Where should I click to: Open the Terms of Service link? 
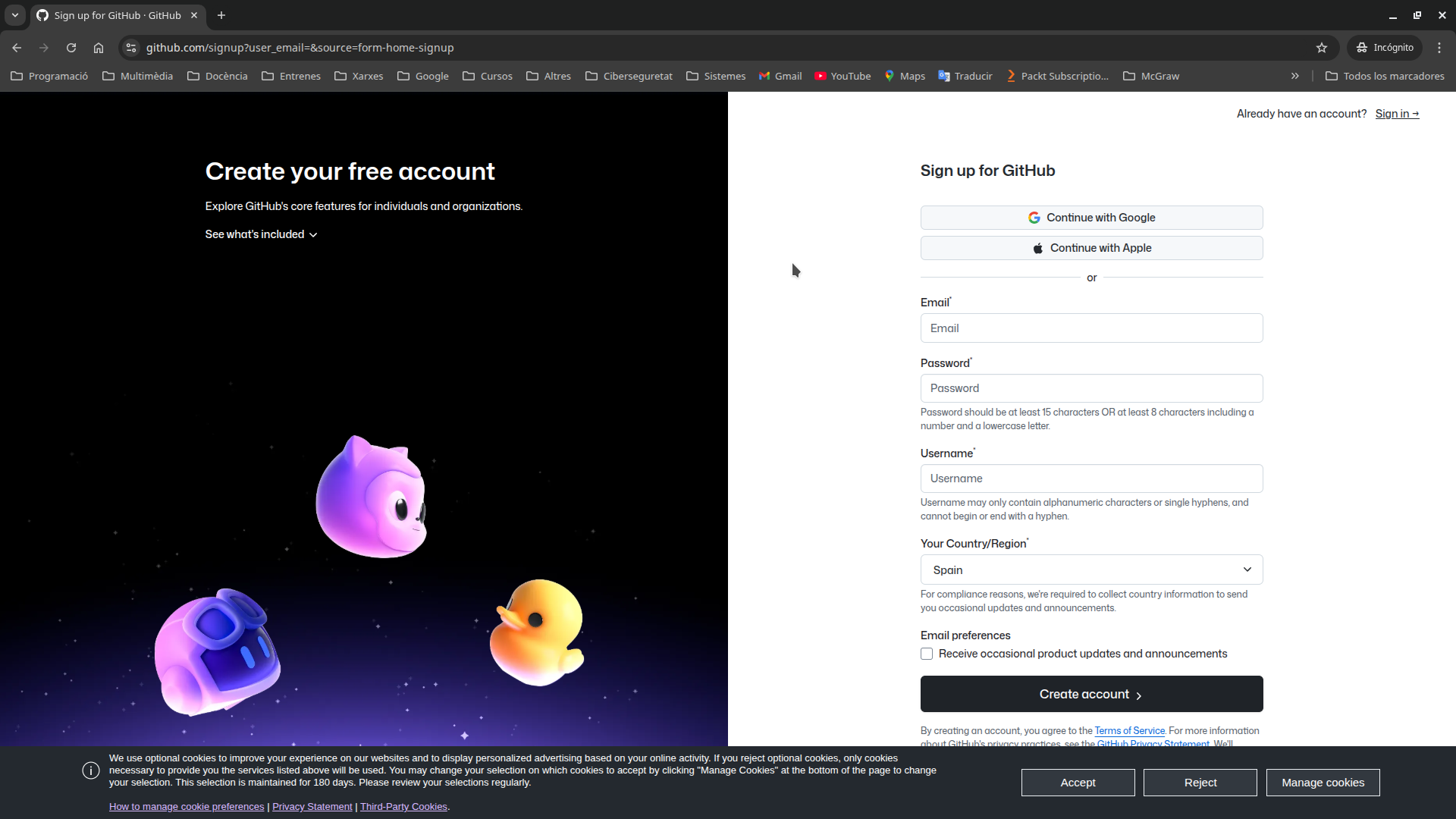click(x=1129, y=730)
